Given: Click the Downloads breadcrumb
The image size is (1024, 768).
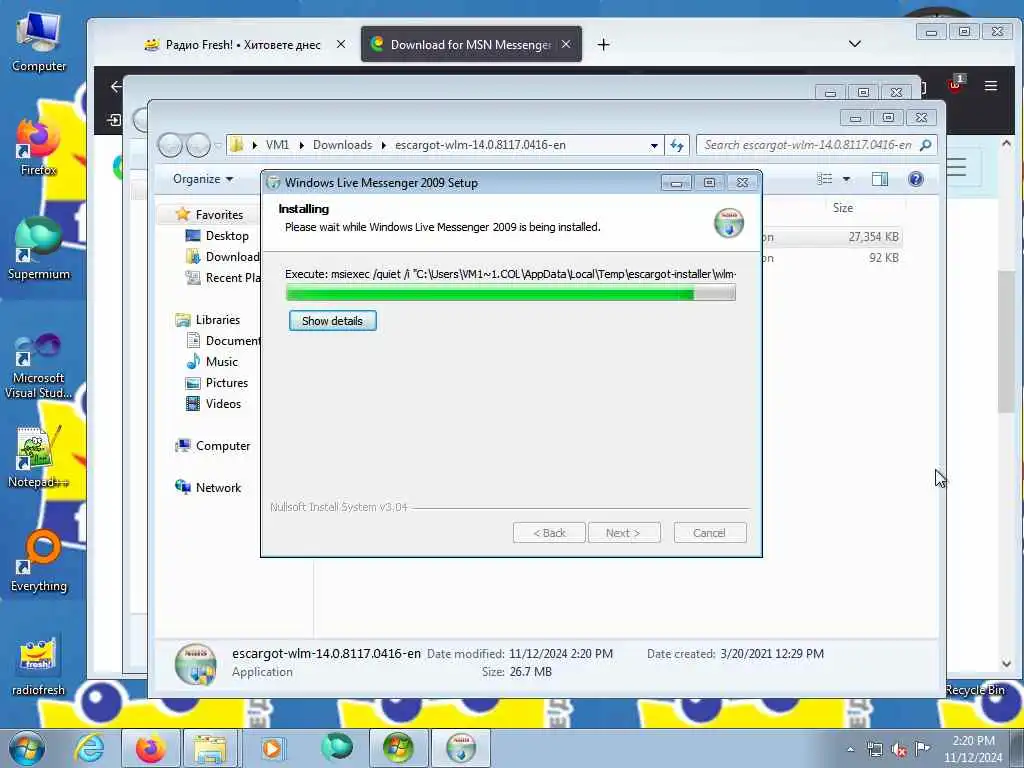Looking at the screenshot, I should 342,145.
